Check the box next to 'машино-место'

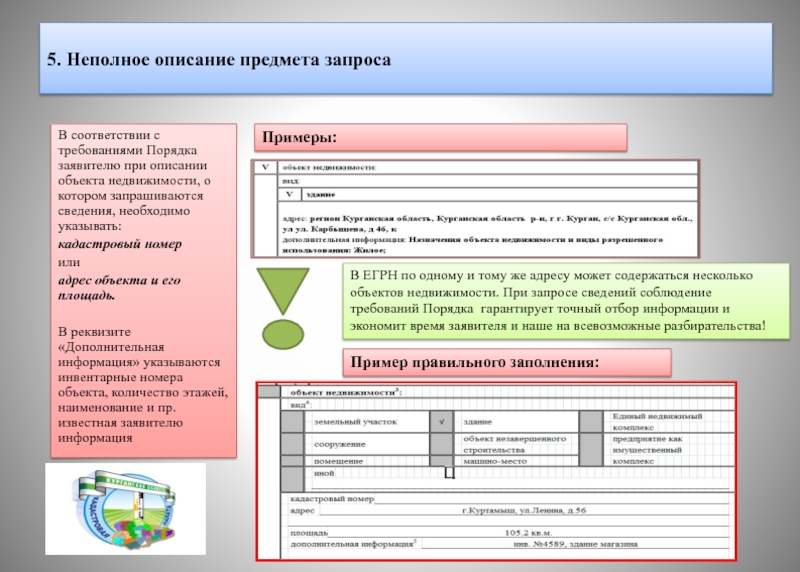(441, 461)
